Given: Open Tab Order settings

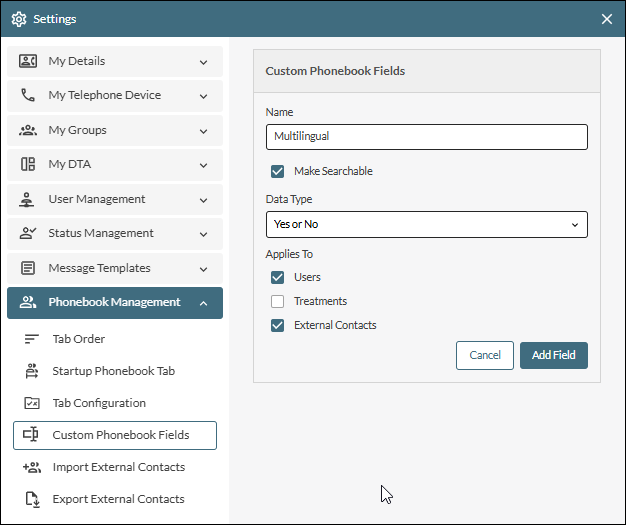Looking at the screenshot, I should [78, 339].
